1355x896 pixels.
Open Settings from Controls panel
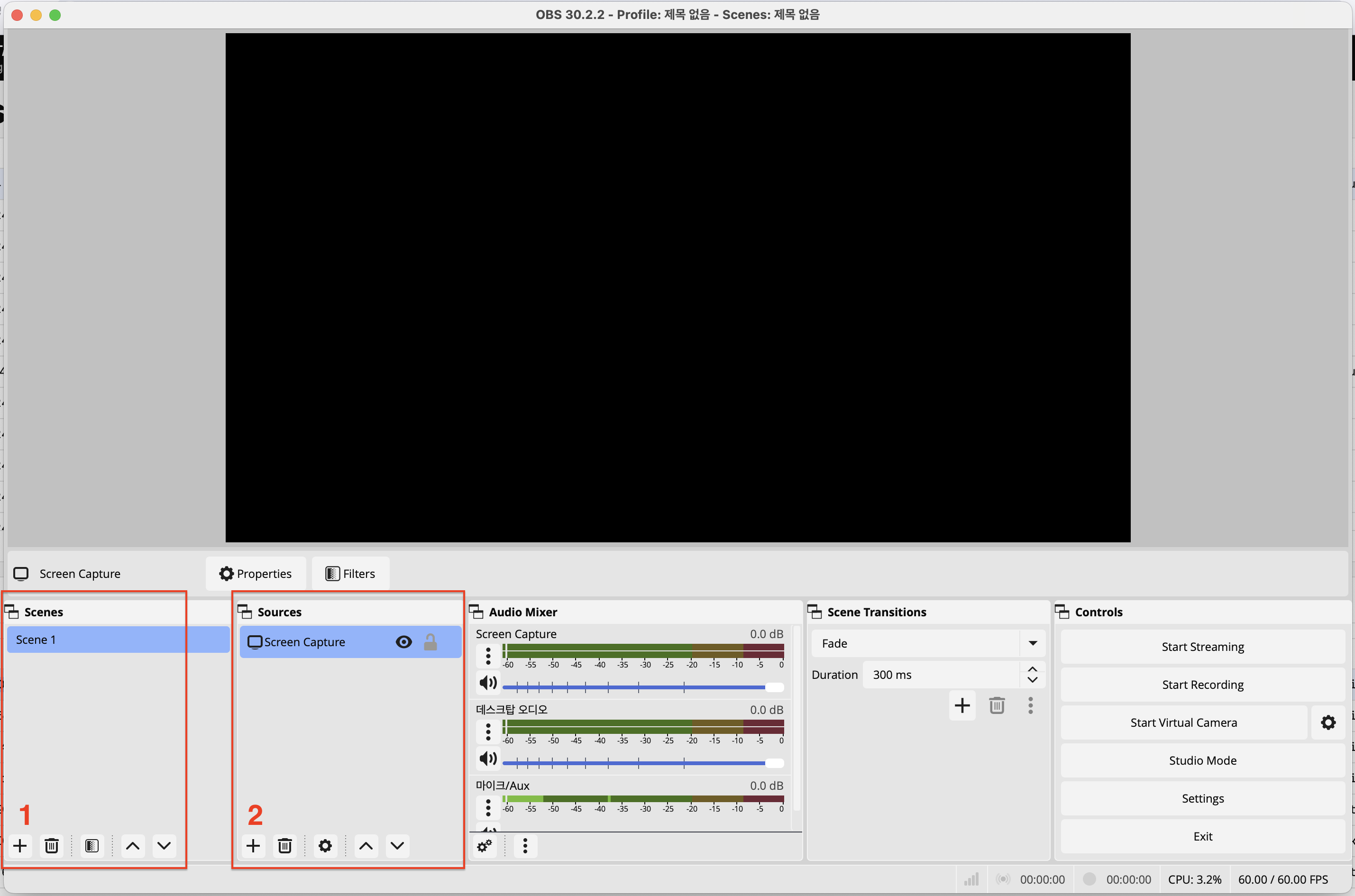click(1202, 798)
